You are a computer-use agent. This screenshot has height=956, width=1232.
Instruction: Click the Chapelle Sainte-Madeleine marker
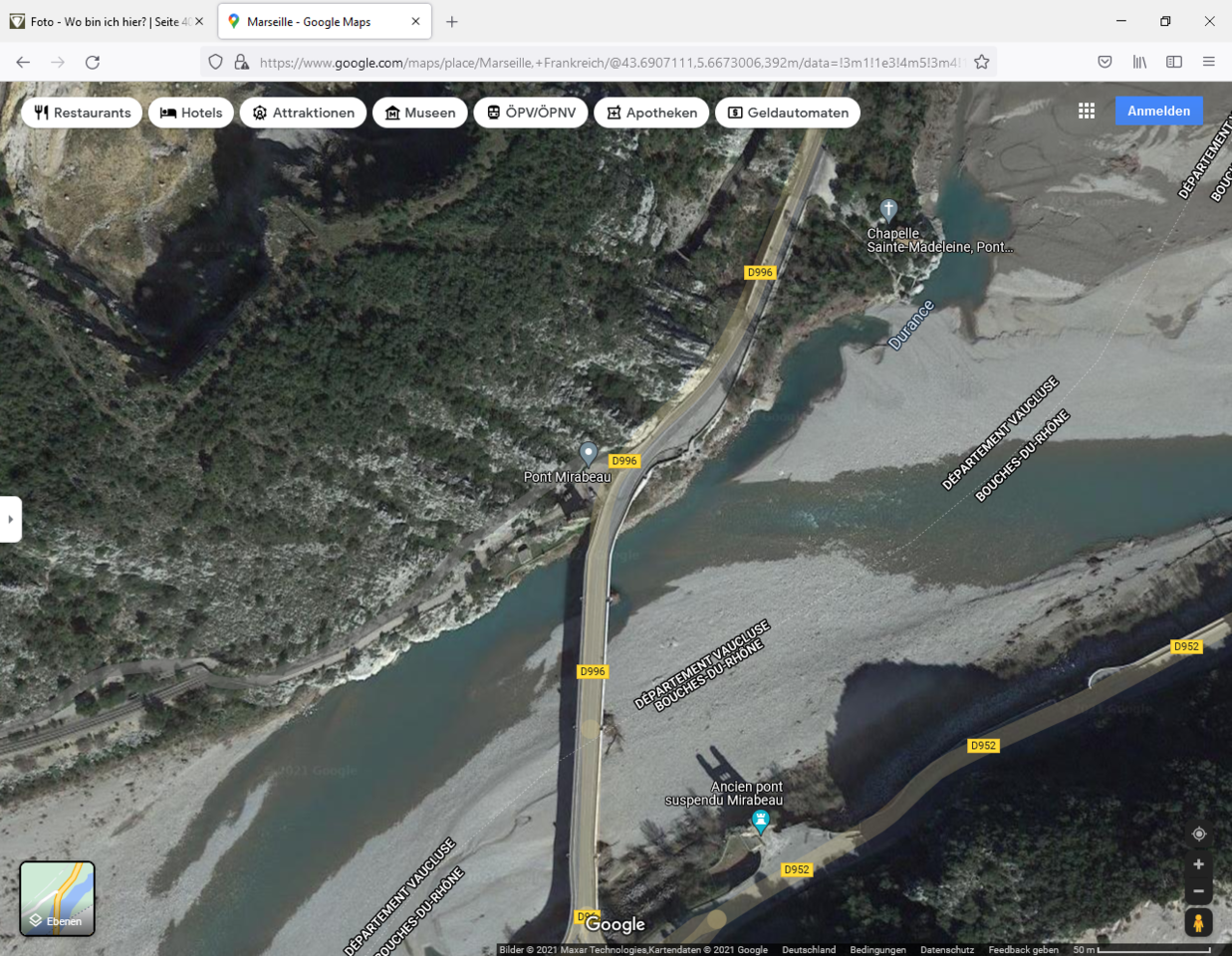[x=888, y=209]
